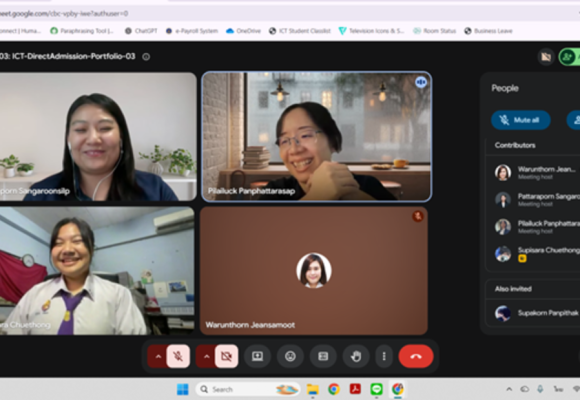Click Supakorn Panpithak's avatar icon
The height and width of the screenshot is (400, 580).
[503, 313]
